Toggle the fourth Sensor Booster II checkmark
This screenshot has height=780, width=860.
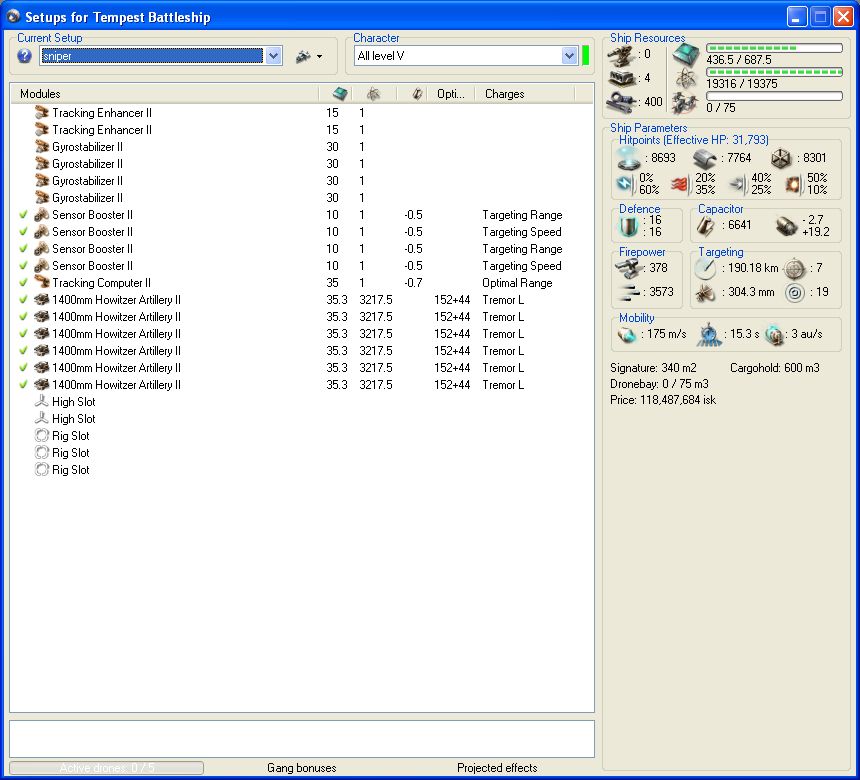click(23, 266)
